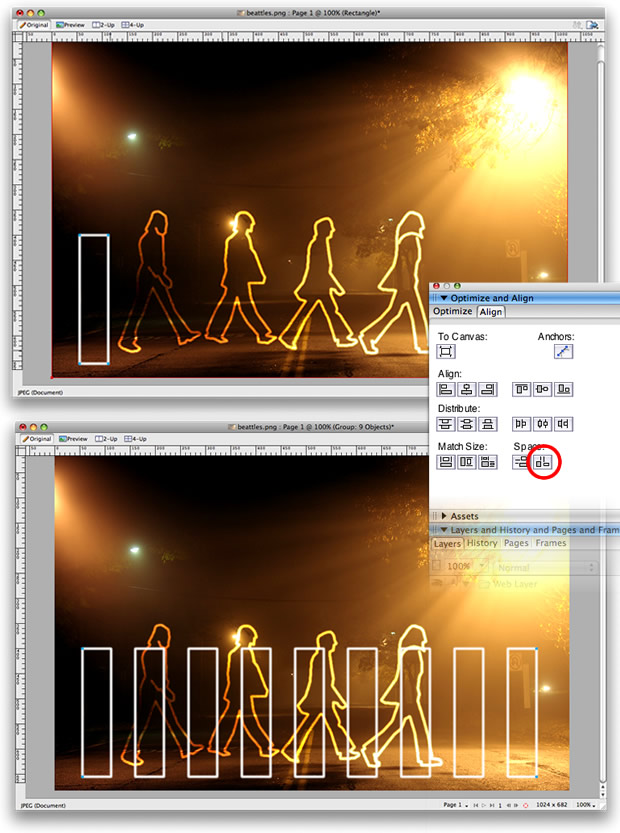The height and width of the screenshot is (833, 620).
Task: Toggle the Anchors alignment option
Action: pos(564,351)
